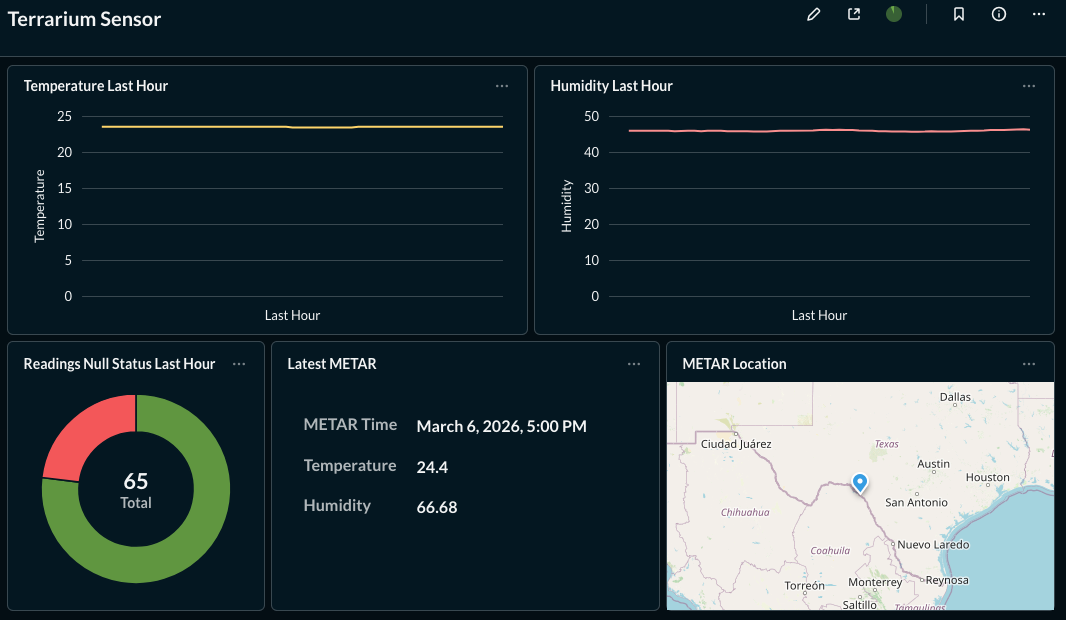Open the share dashboard icon

[x=853, y=14]
